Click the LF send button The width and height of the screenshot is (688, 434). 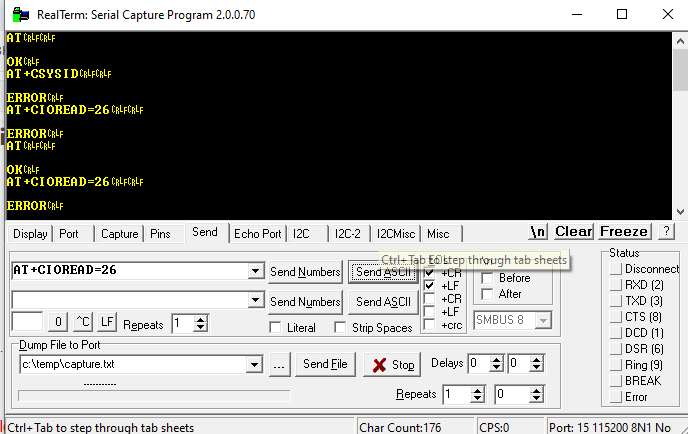pos(107,322)
